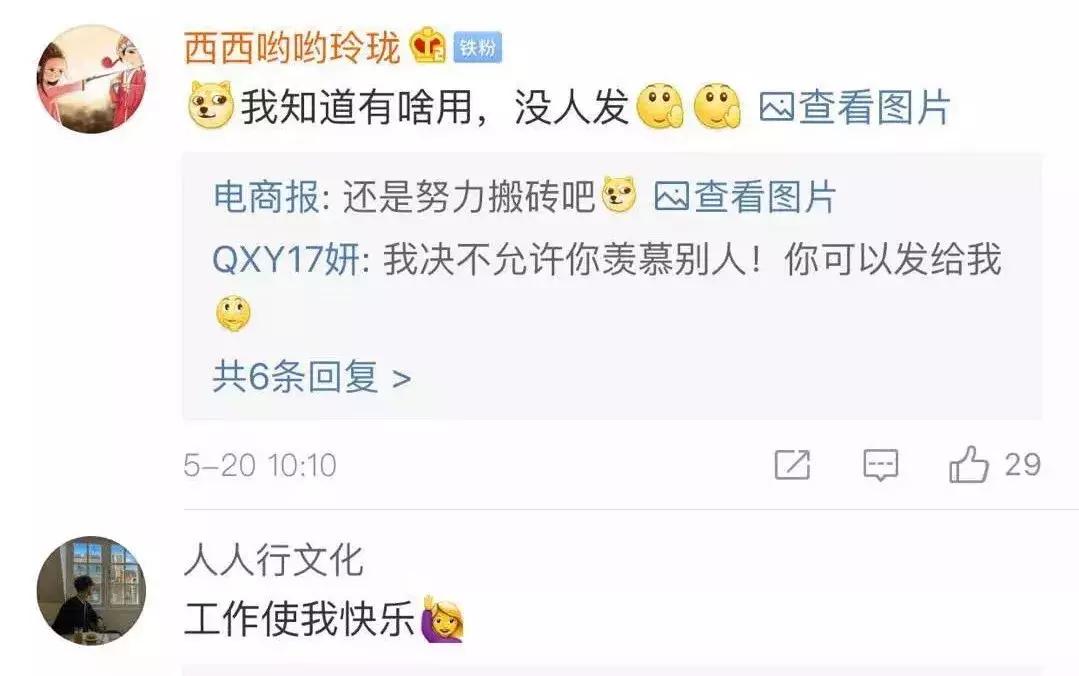The image size is (1079, 676).
Task: View image in 西西哟哟玲珑's comment
Action: coord(855,107)
